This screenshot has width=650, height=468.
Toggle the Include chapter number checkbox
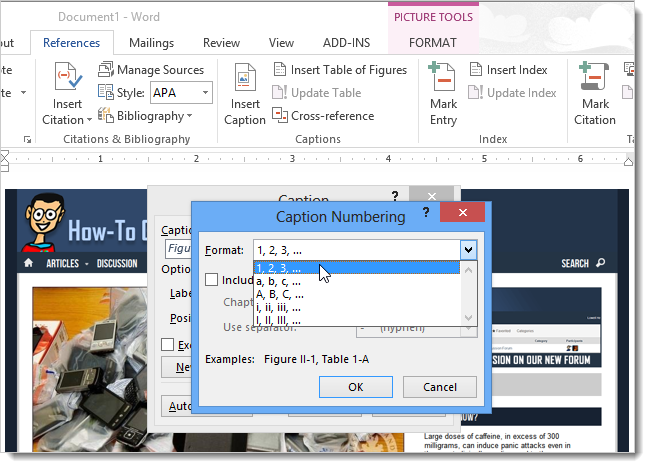tap(211, 280)
